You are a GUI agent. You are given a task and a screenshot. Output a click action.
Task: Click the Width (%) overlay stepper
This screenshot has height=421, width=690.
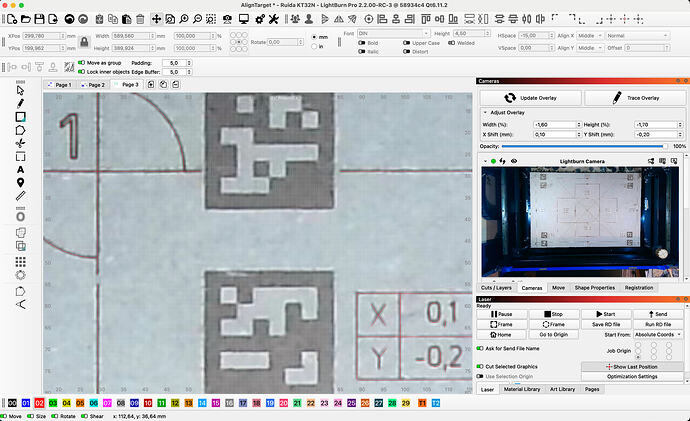point(579,125)
